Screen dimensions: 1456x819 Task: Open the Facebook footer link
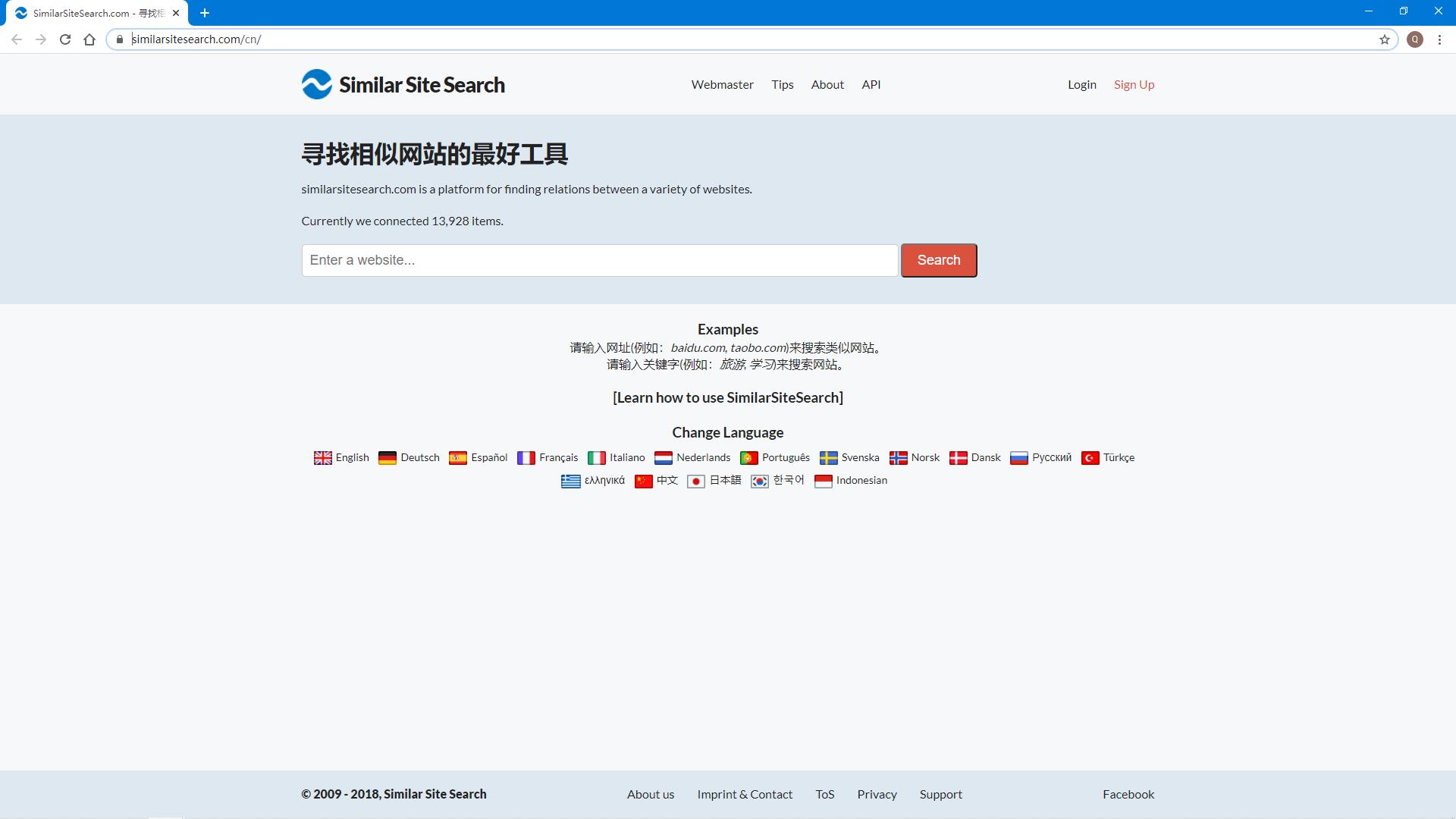pos(1128,794)
